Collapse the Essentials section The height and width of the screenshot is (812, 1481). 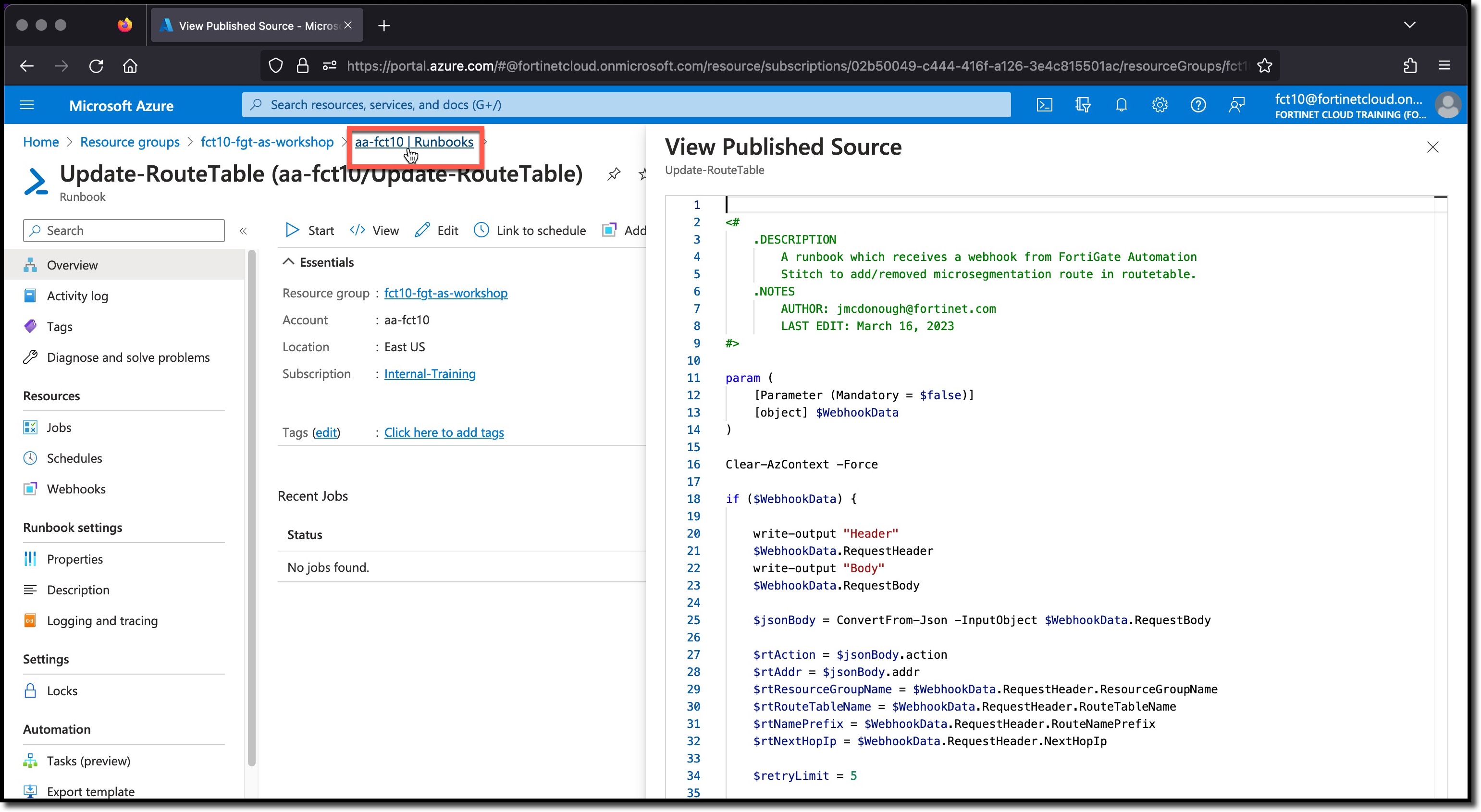(x=289, y=262)
